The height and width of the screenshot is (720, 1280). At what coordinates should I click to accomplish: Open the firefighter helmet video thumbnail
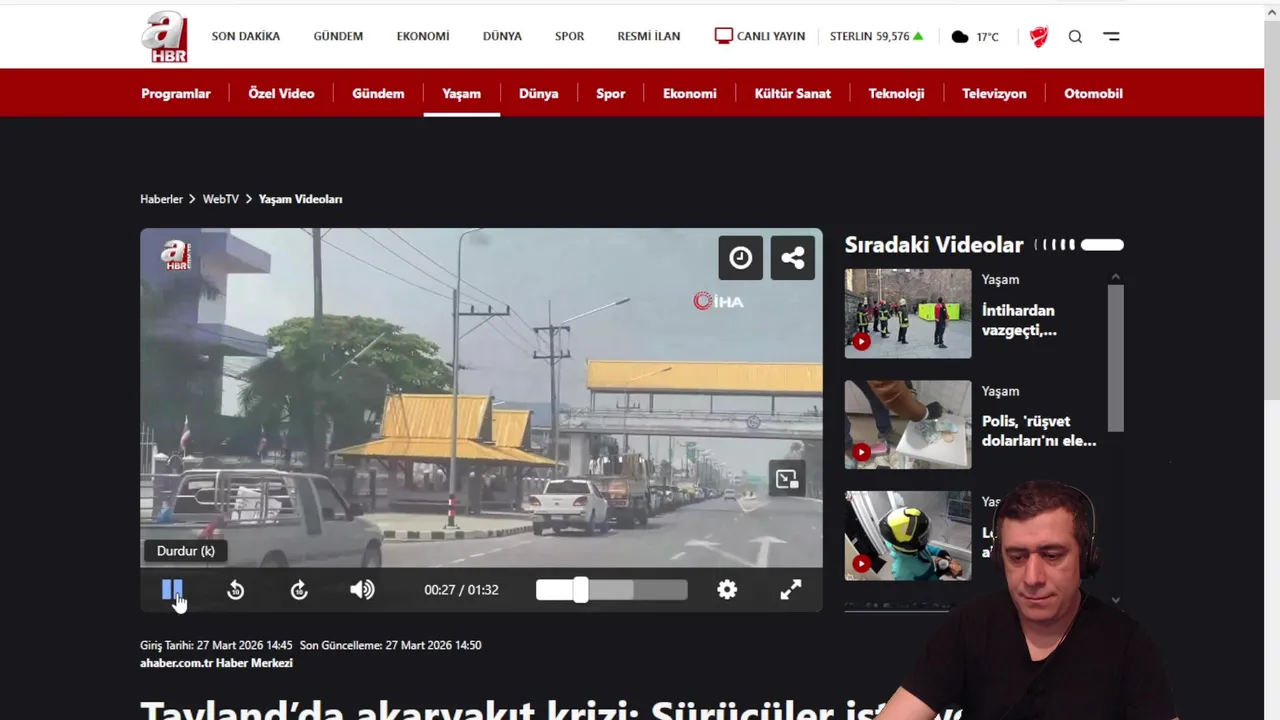pos(908,535)
